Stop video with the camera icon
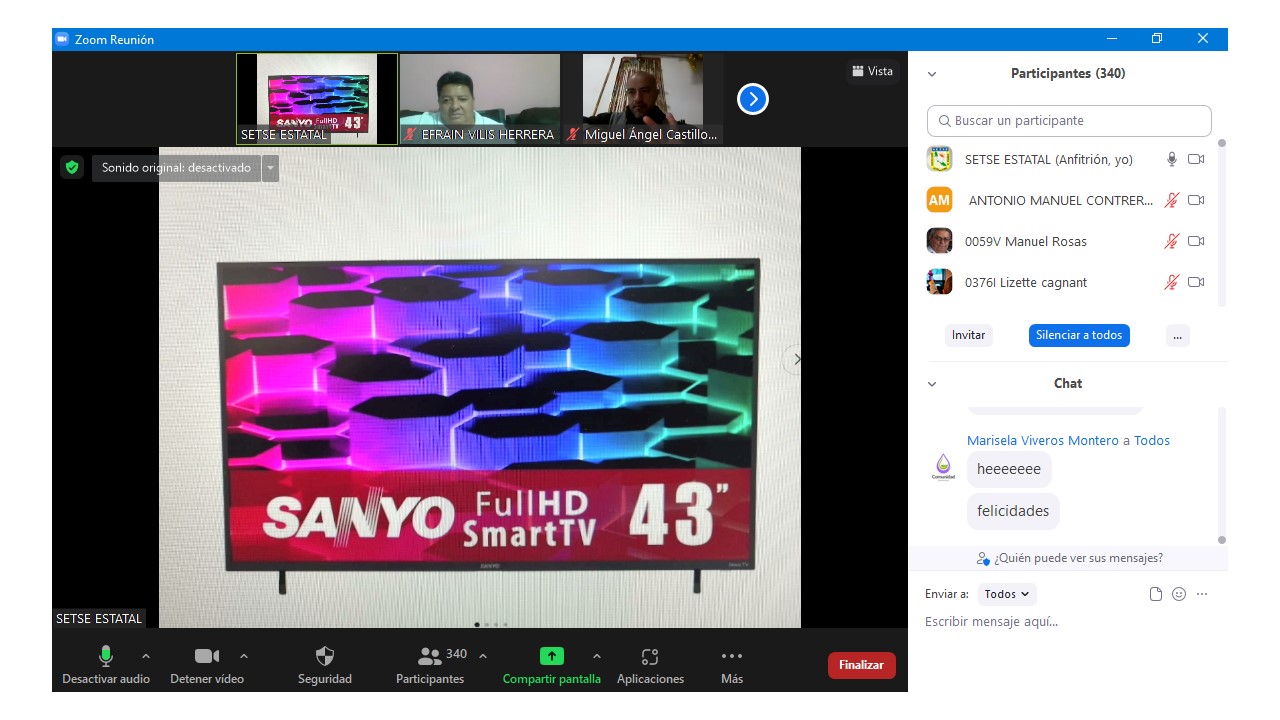Screen dimensions: 1280x720 (x=207, y=656)
